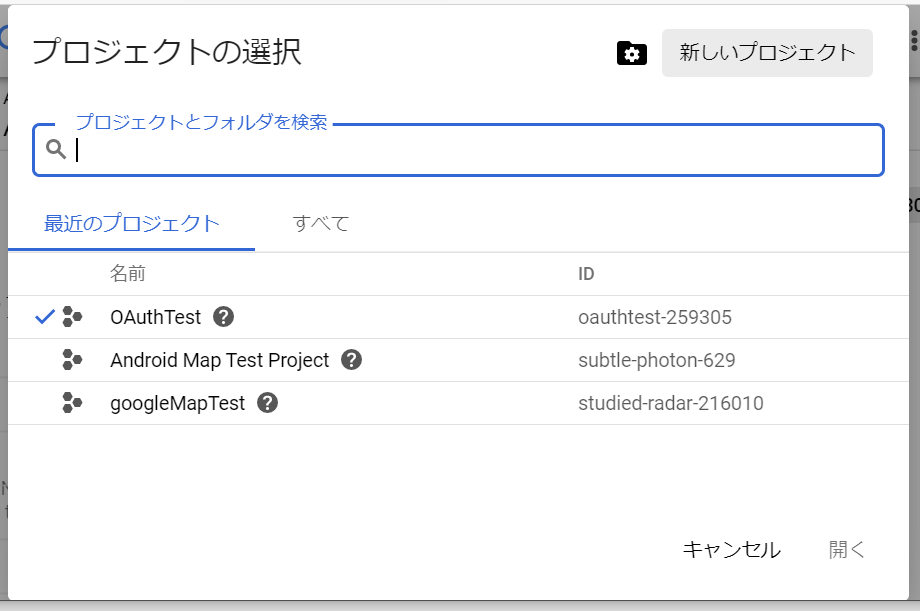Open the manage resources folder-gear icon
920x611 pixels.
coord(631,53)
